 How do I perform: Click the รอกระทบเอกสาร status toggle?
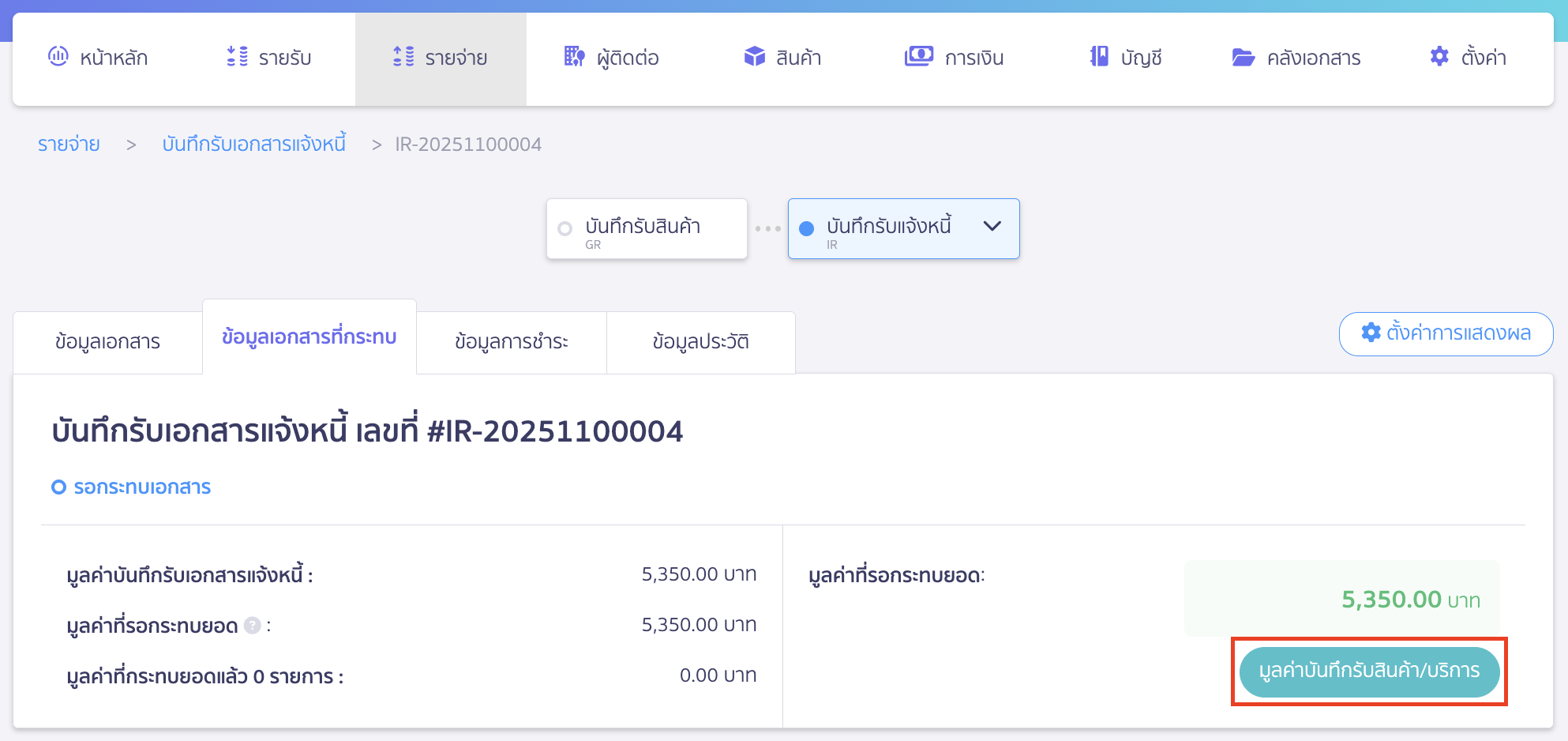coord(131,487)
